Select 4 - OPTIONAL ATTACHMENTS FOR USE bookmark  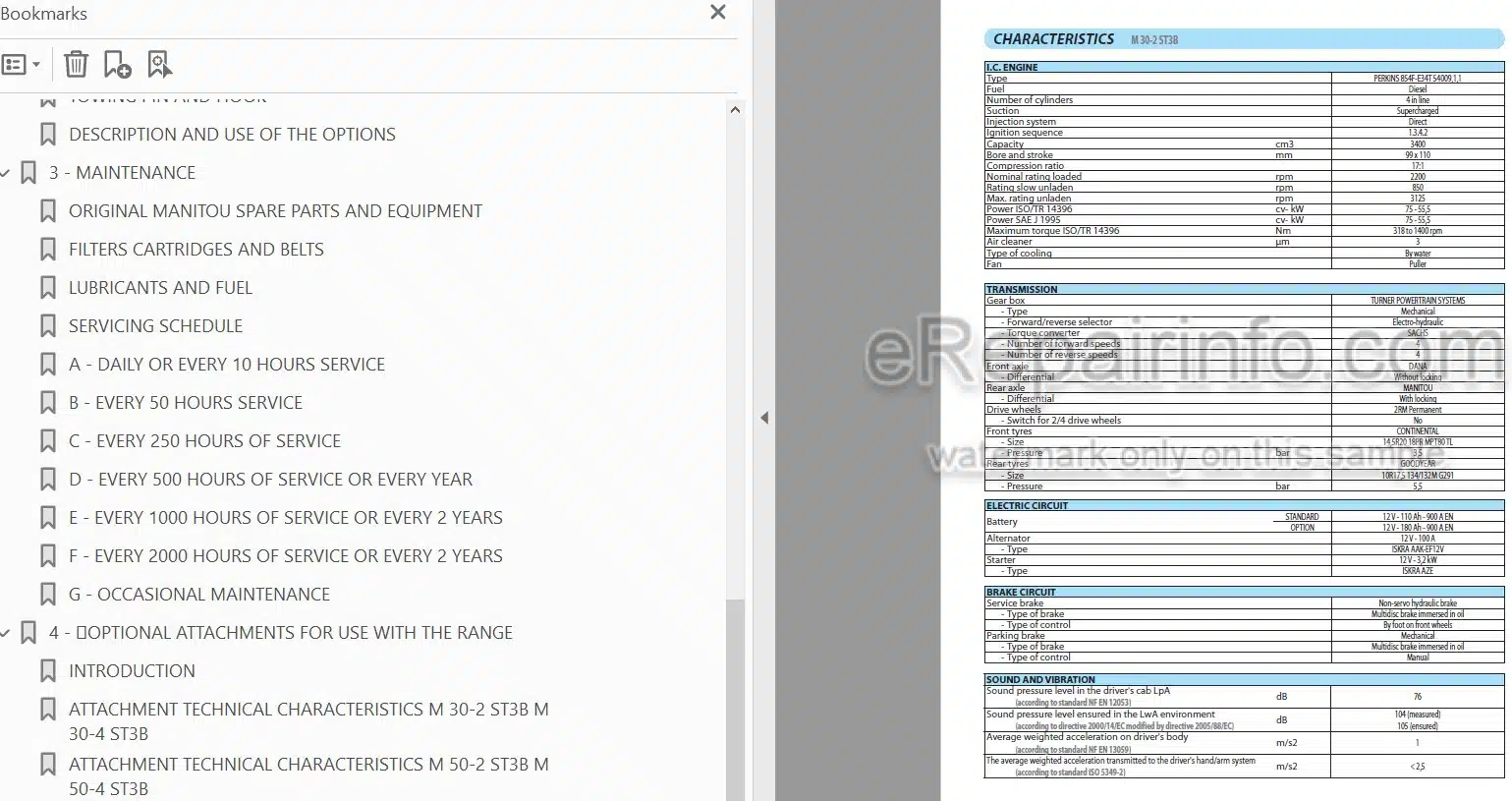pos(281,633)
